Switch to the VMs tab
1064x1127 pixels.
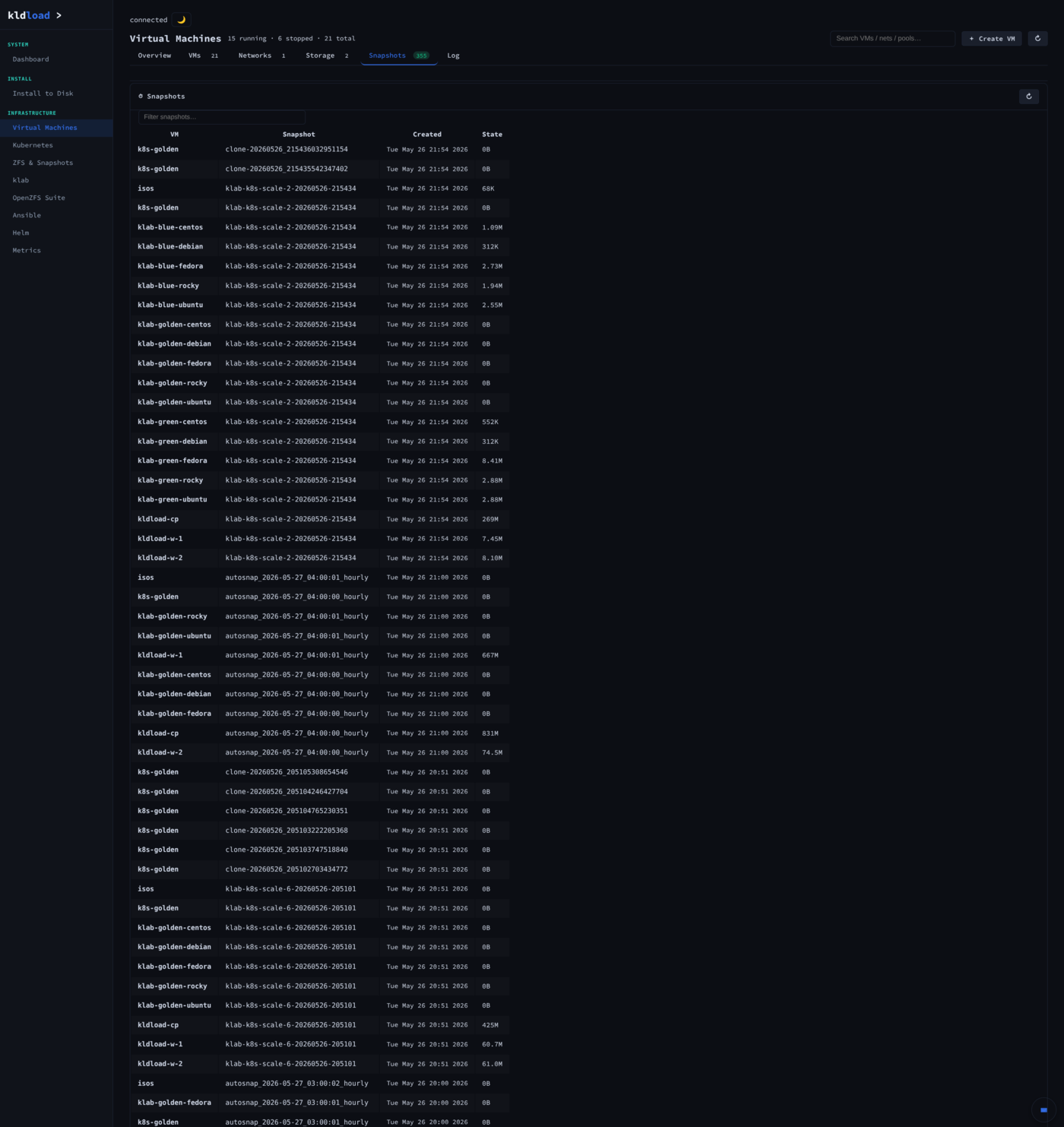(x=203, y=55)
